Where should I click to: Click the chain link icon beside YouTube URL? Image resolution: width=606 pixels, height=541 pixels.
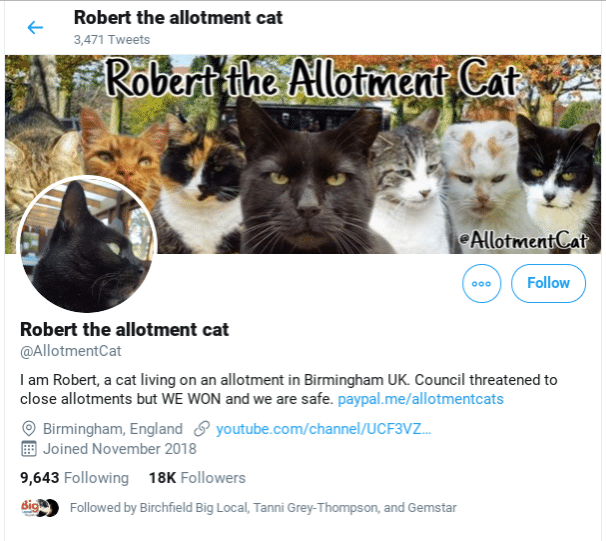click(x=201, y=429)
